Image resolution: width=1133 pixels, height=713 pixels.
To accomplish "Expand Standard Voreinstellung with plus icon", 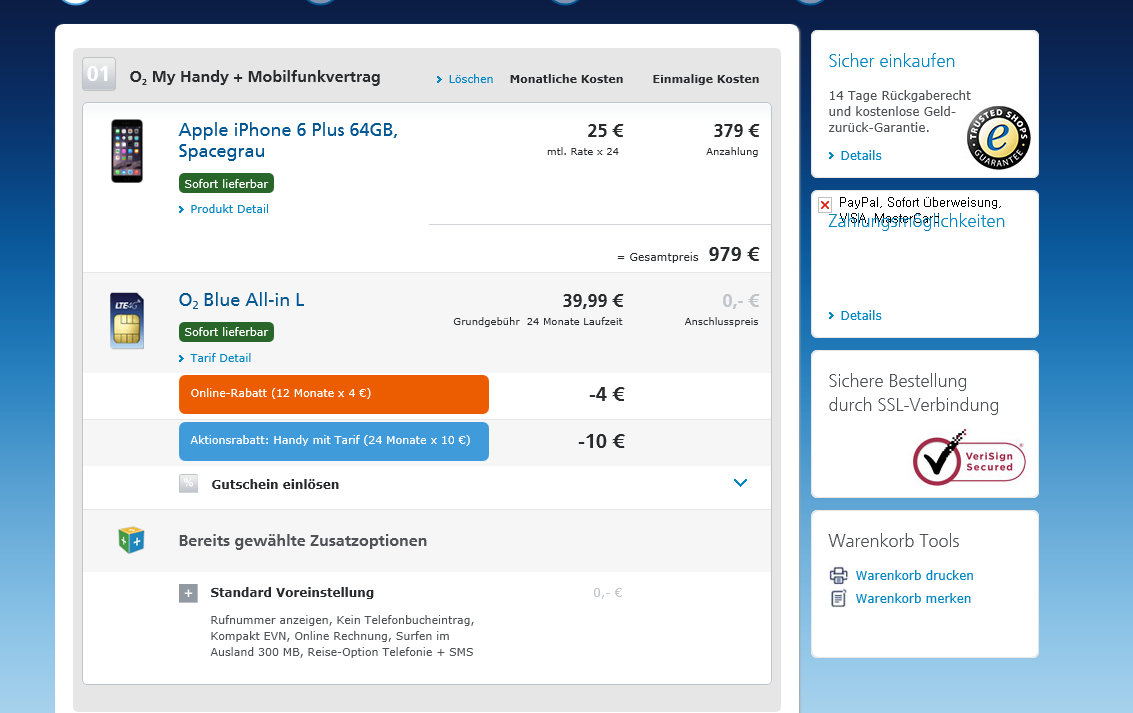I will point(188,593).
